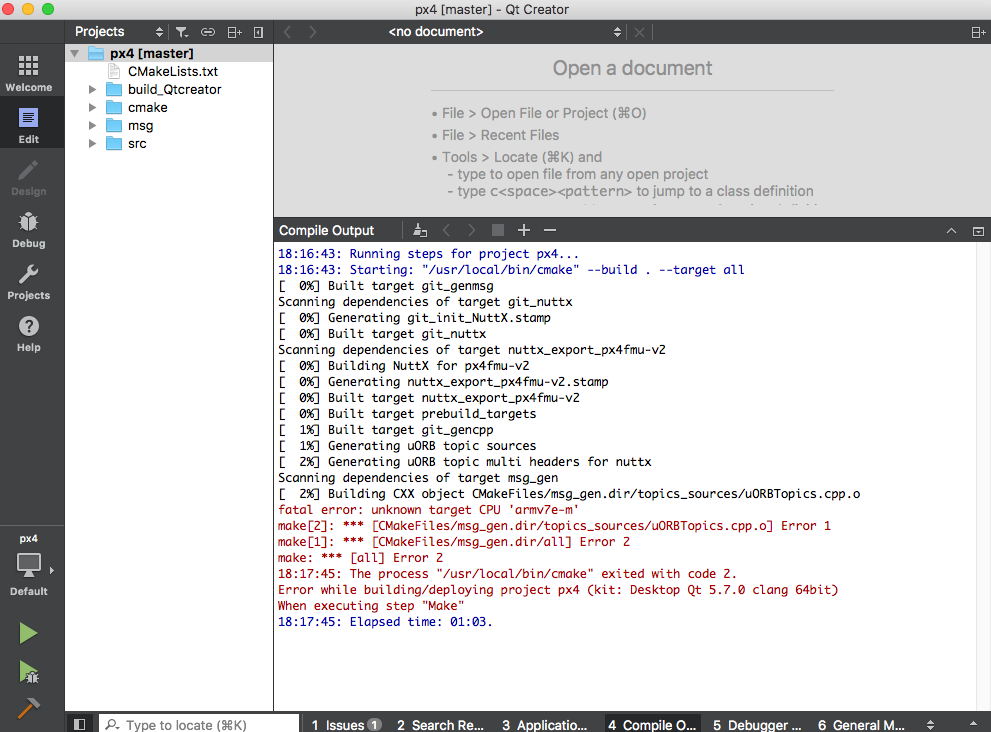Close the Compile Output pane
Image resolution: width=991 pixels, height=732 pixels.
tap(978, 231)
